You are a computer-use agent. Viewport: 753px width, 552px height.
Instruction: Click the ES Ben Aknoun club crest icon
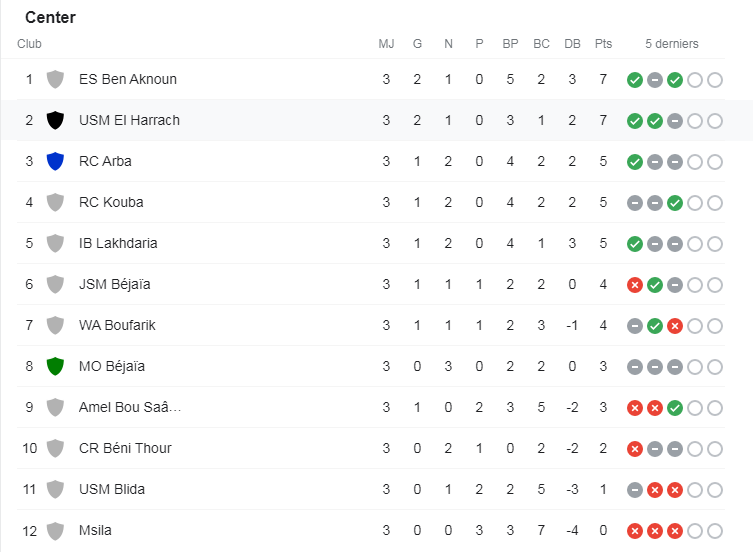pyautogui.click(x=56, y=79)
